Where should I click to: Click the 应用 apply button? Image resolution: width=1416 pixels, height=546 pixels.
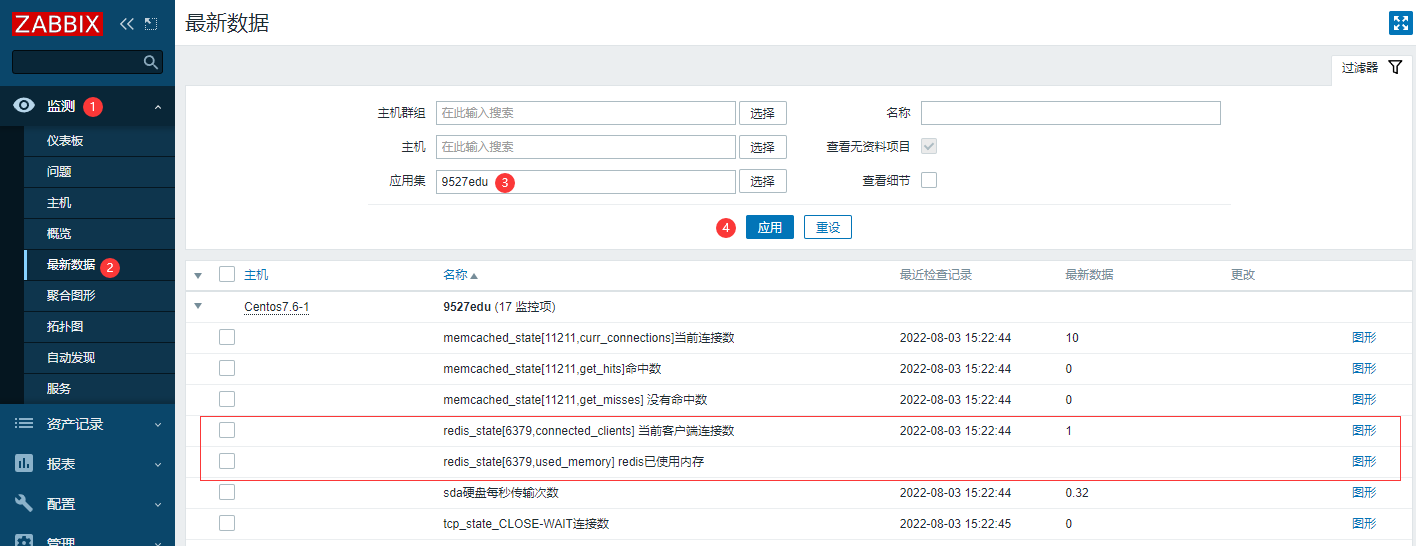tap(769, 227)
